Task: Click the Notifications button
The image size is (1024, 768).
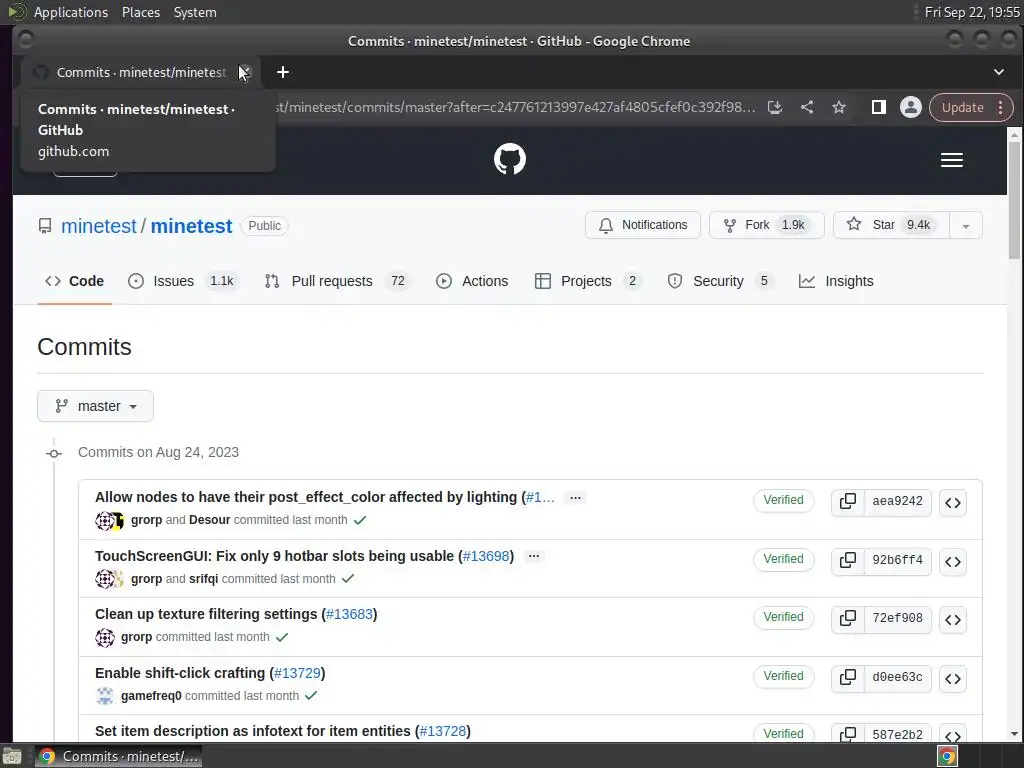Action: [x=643, y=225]
